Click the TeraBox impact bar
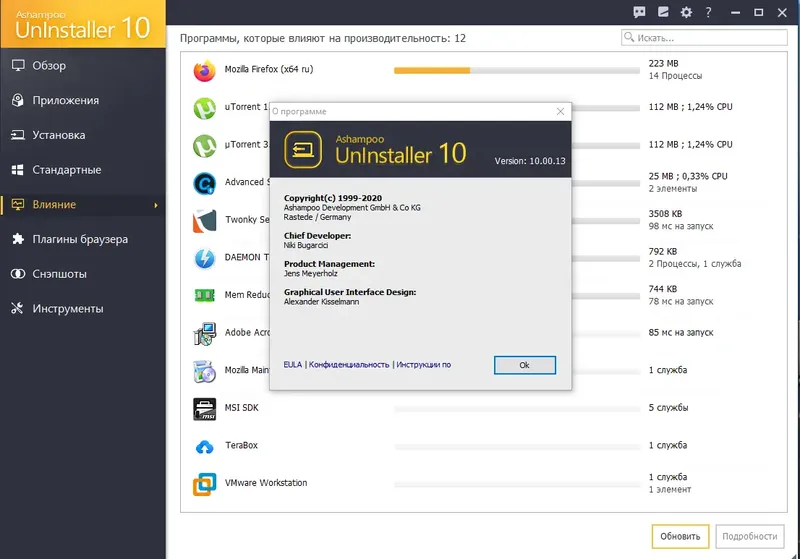 pyautogui.click(x=517, y=447)
